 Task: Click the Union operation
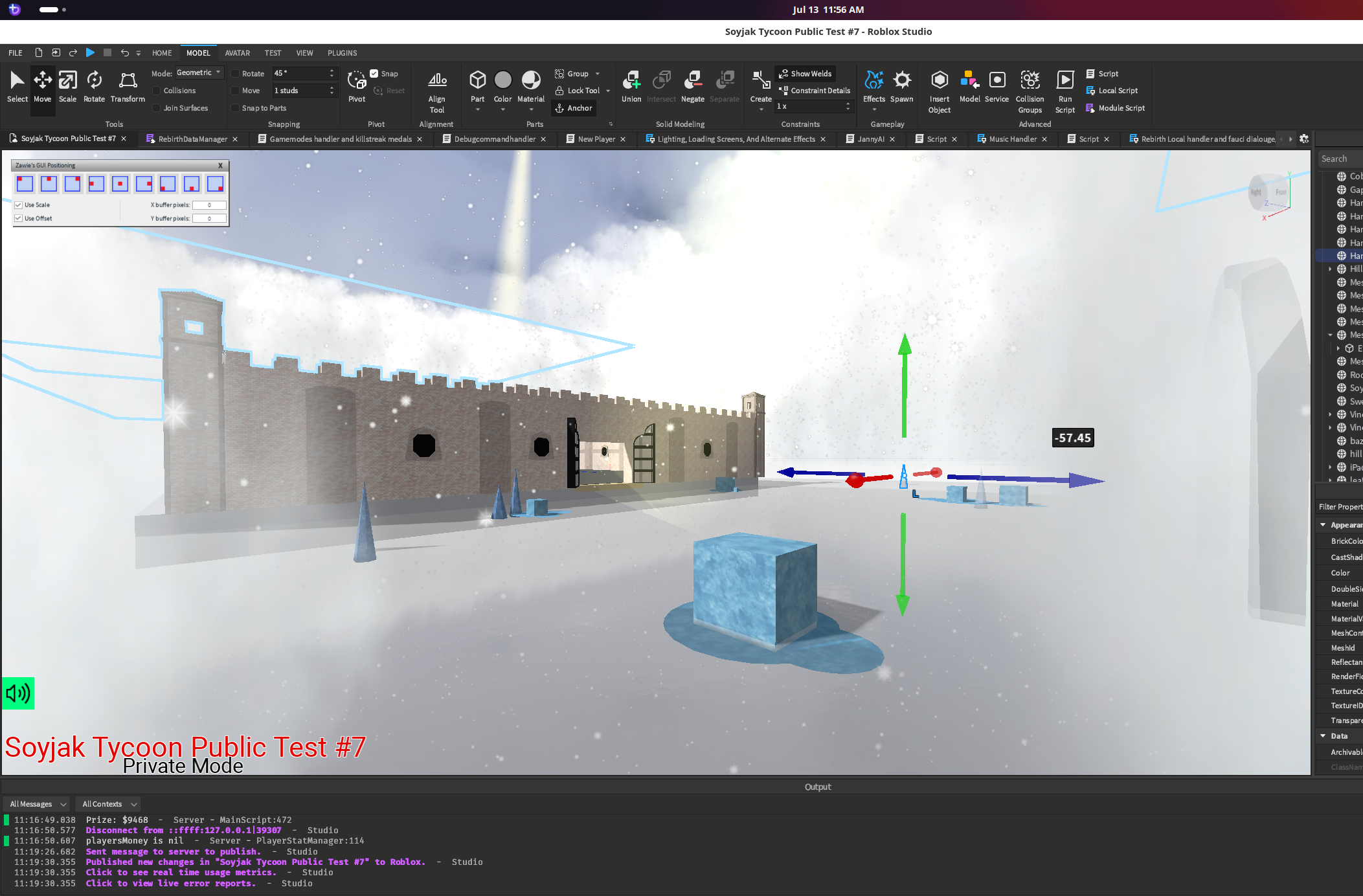pyautogui.click(x=631, y=87)
